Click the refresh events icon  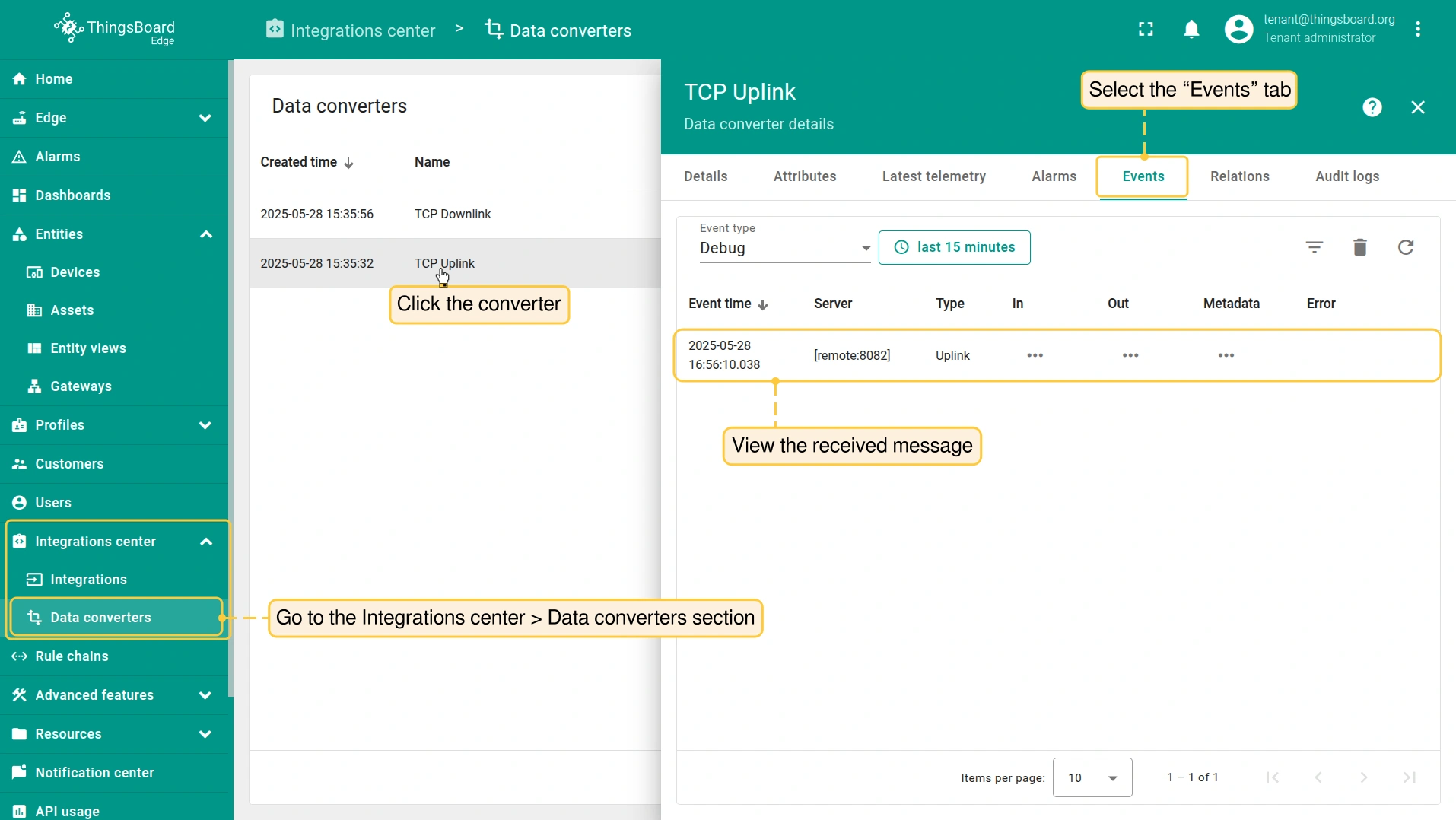(1405, 247)
